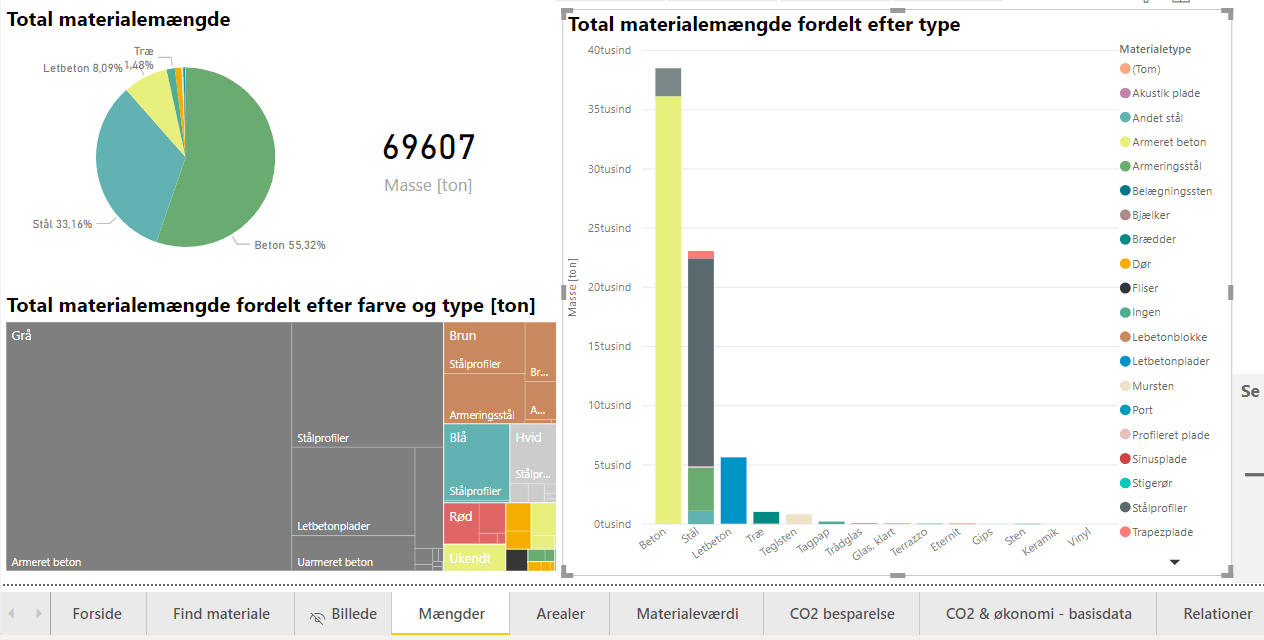Screen dimensions: 1264x640
Task: Click the left page navigation arrow
Action: pos(11,613)
